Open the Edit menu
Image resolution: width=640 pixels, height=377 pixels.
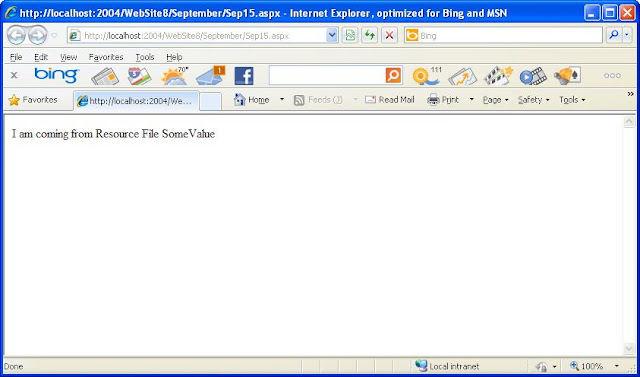(x=41, y=57)
